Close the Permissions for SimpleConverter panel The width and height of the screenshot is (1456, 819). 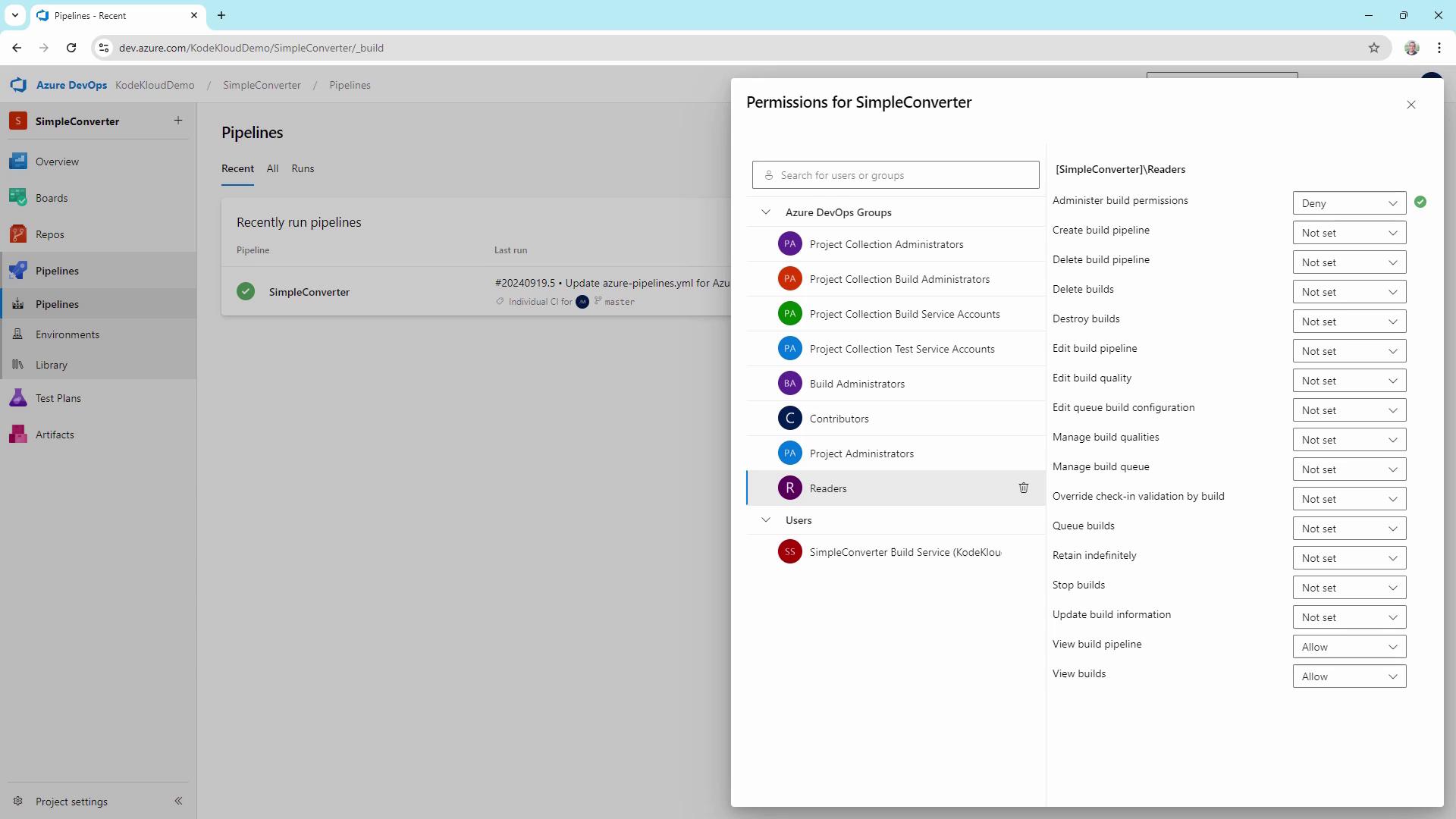click(1410, 105)
